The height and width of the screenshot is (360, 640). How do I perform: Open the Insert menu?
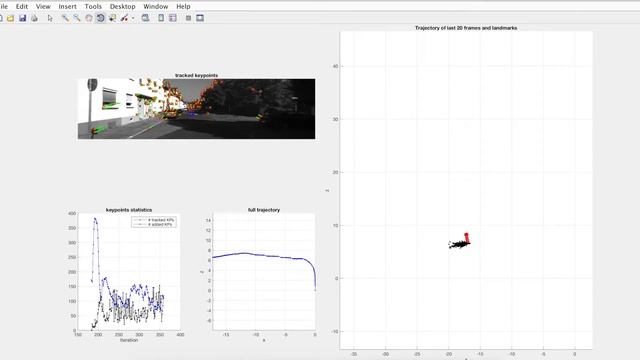pyautogui.click(x=67, y=7)
